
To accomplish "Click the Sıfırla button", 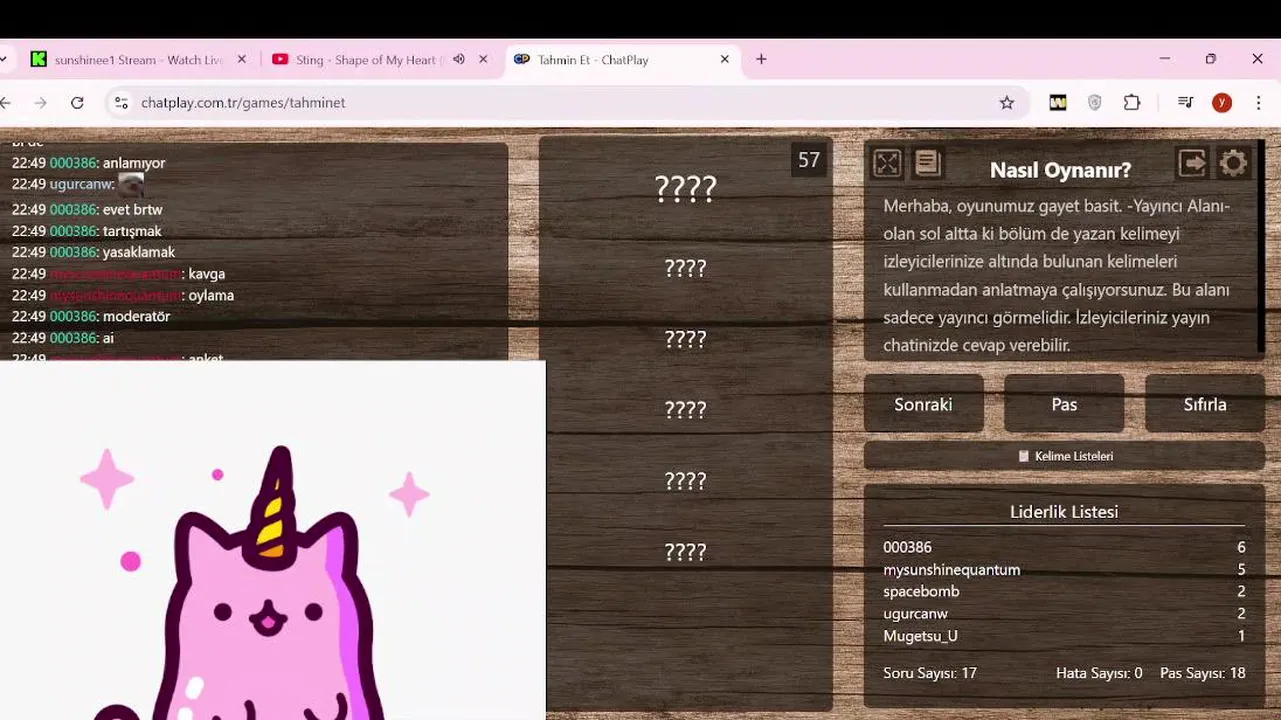I will [1205, 404].
